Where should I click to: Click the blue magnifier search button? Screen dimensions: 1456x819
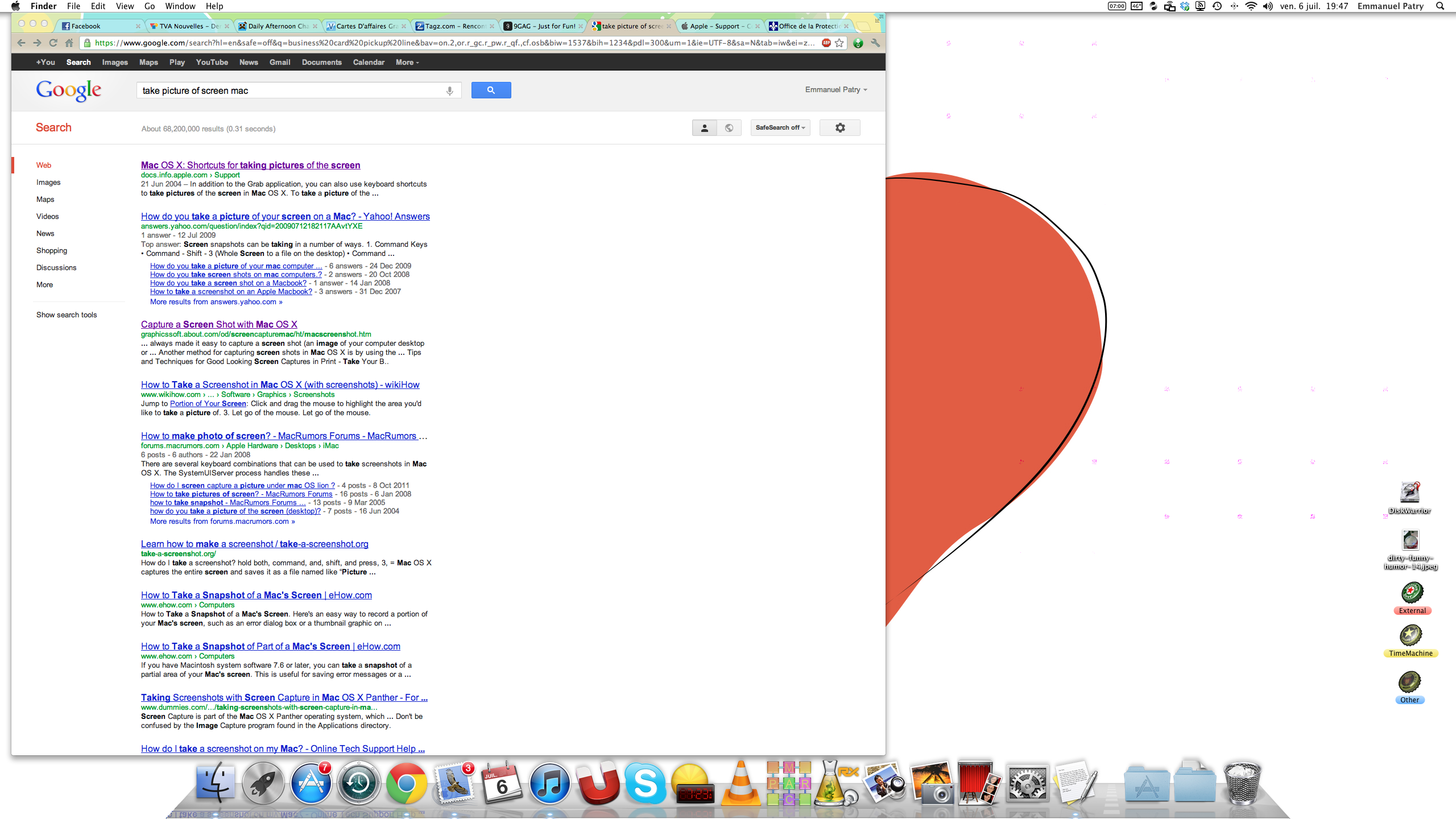point(491,90)
